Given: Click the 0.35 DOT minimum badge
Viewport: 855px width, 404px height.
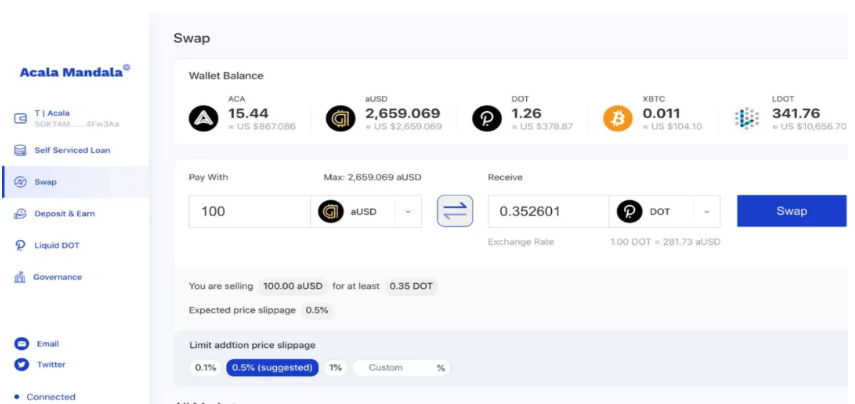Looking at the screenshot, I should [x=411, y=286].
